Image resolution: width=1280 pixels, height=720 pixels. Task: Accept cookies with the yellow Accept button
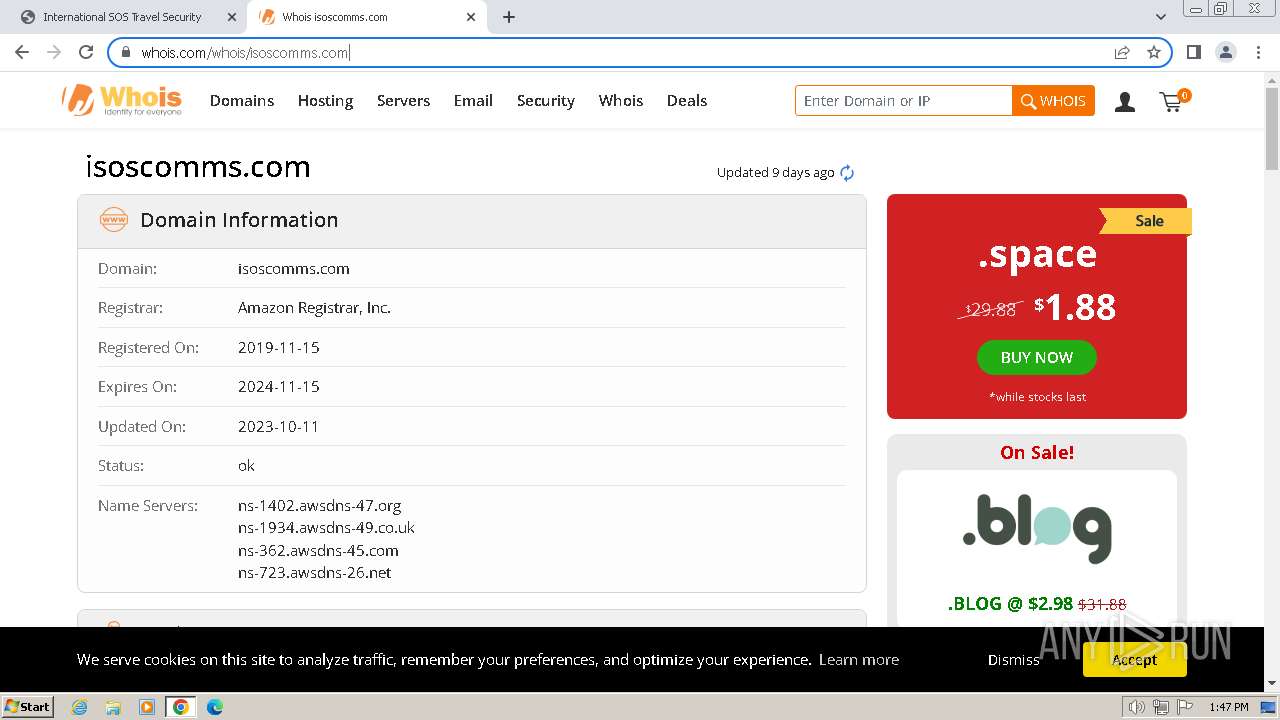click(x=1134, y=660)
